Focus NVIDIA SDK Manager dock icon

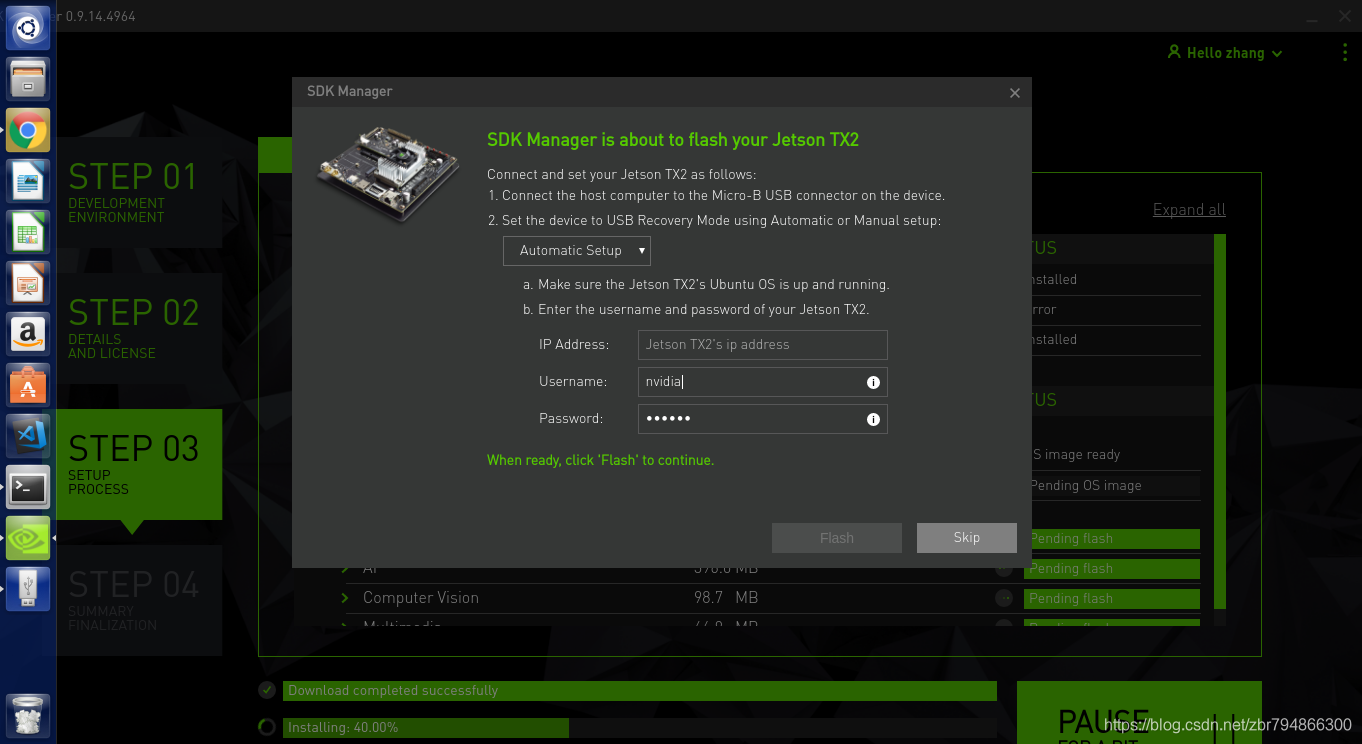[x=28, y=538]
